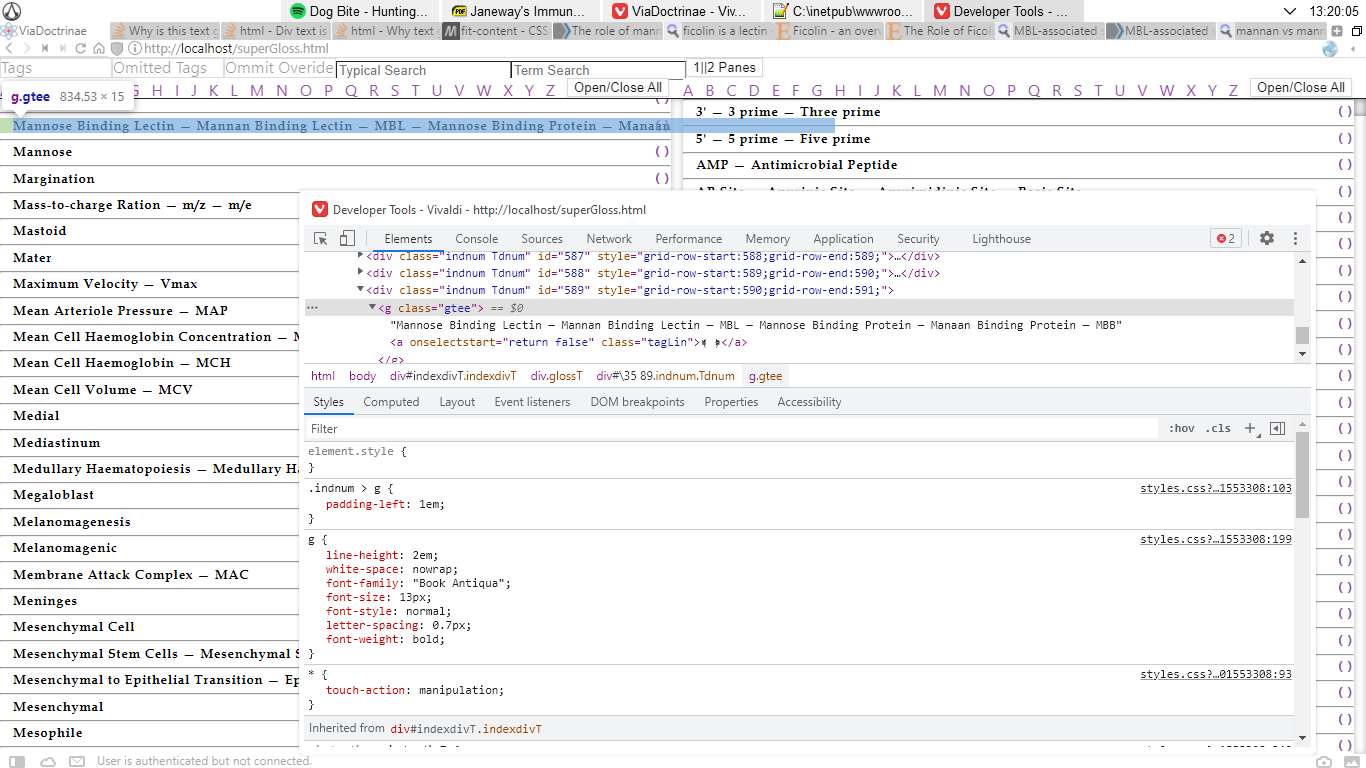Select the inspect element picker icon

point(321,238)
